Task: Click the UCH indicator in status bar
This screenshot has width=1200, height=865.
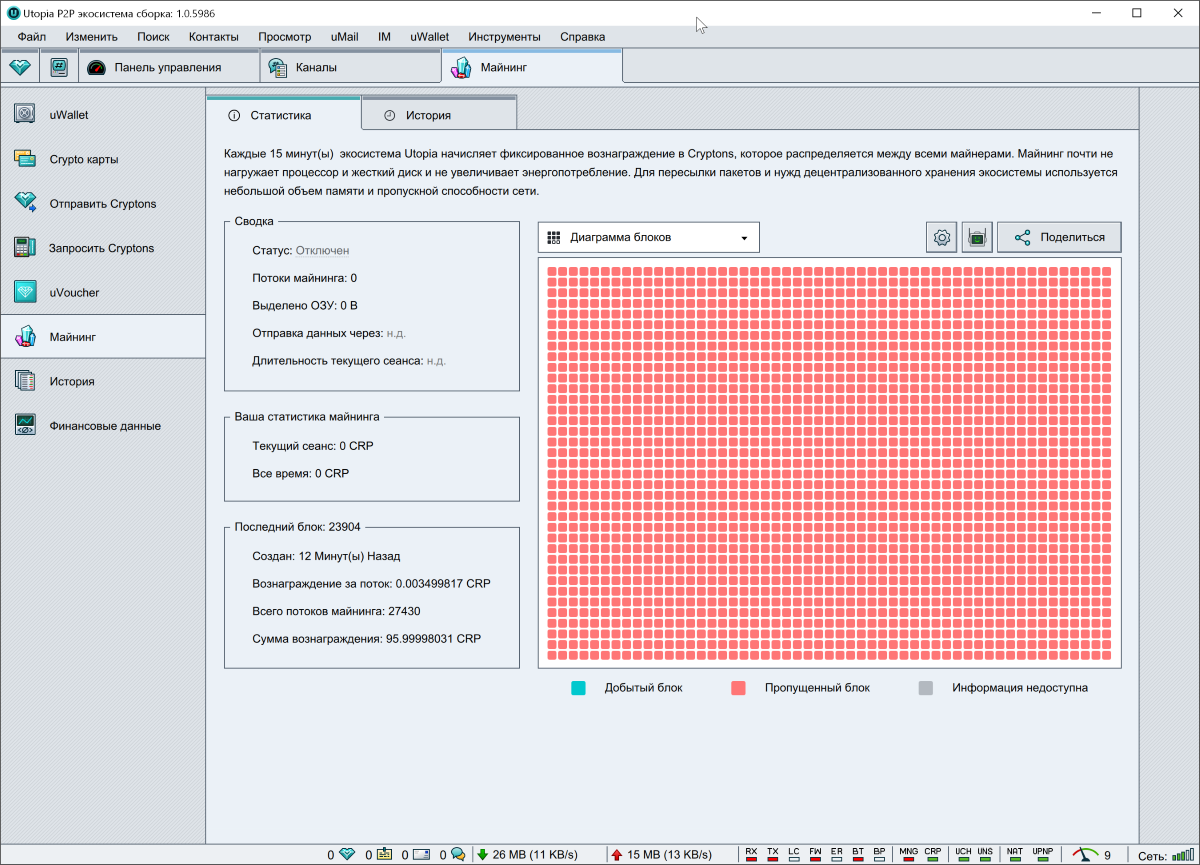Action: [x=963, y=854]
